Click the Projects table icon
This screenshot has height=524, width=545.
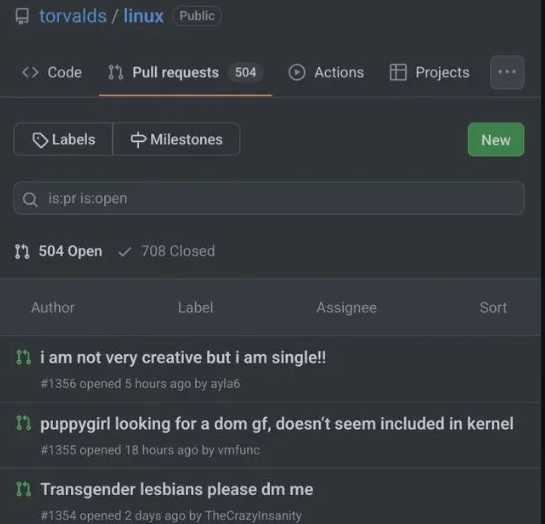coord(398,72)
